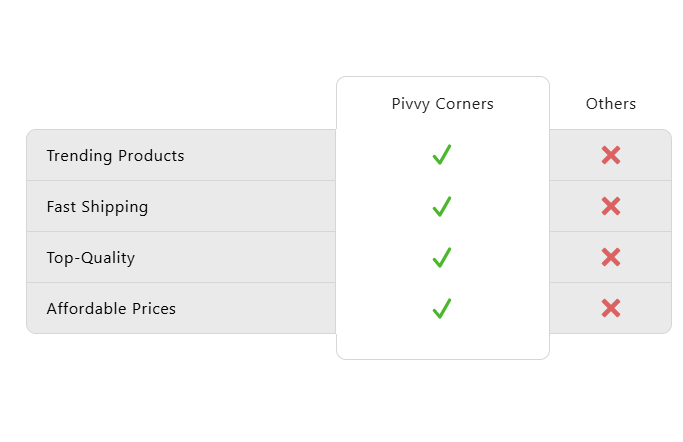Click the red X for Trending Products
Viewport: 683px width, 442px height.
pos(611,155)
